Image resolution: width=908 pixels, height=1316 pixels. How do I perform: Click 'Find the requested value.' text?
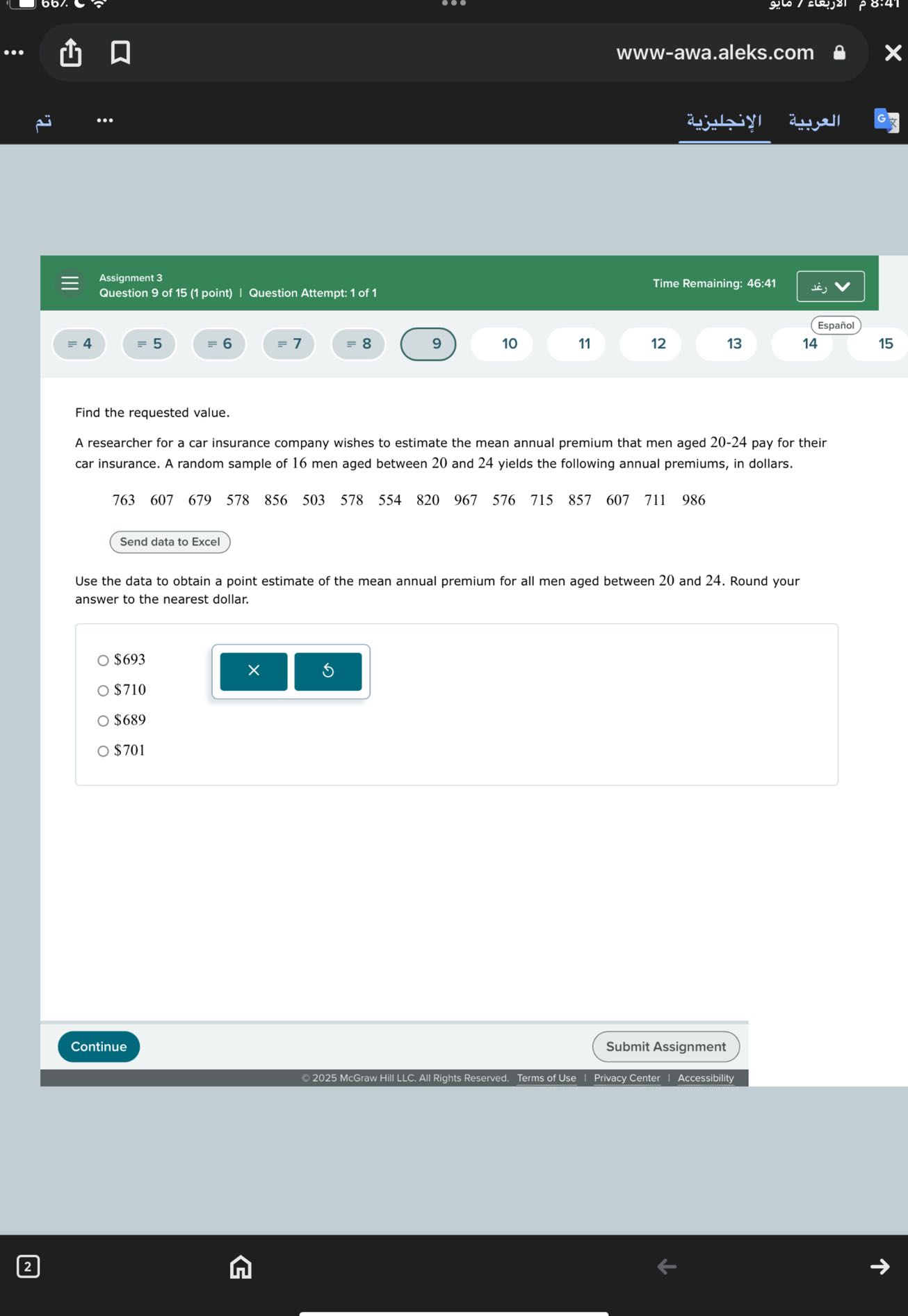pyautogui.click(x=152, y=412)
